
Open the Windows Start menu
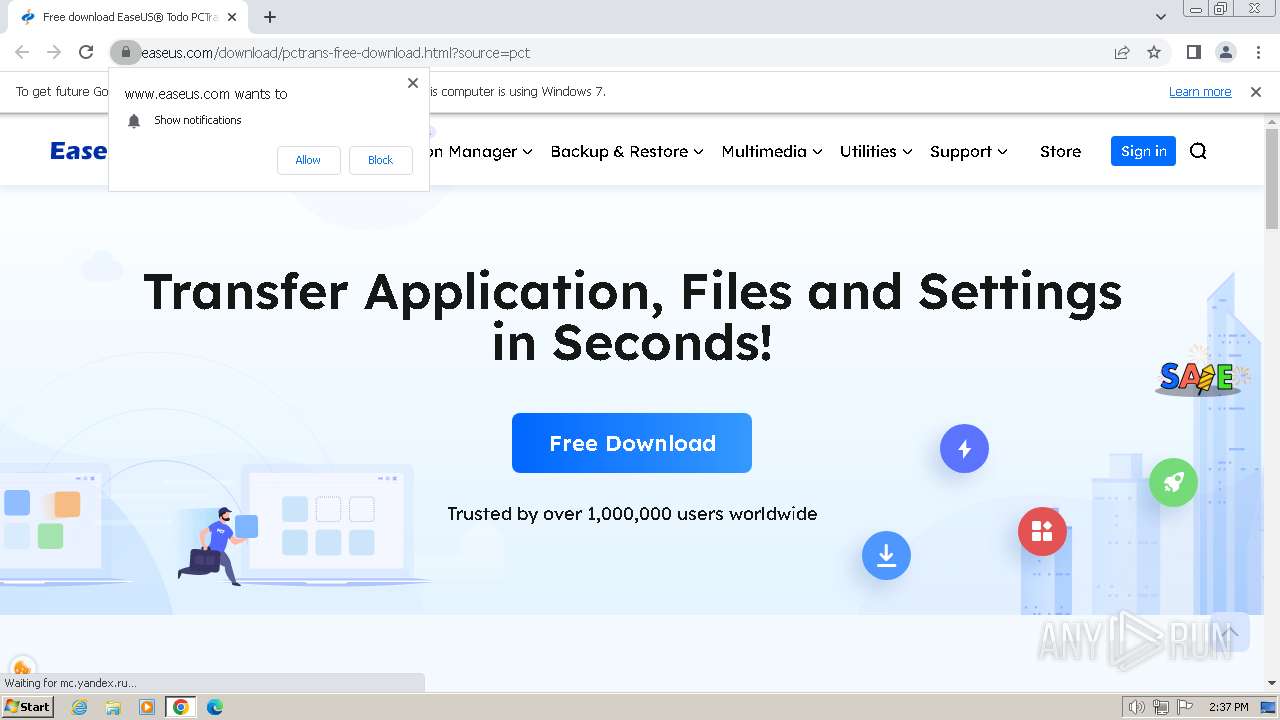point(28,706)
